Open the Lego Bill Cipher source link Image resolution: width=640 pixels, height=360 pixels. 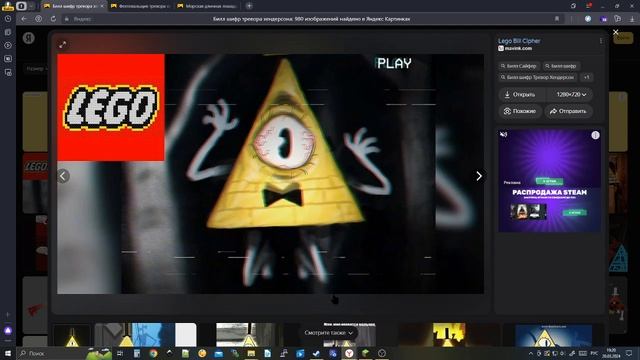519,41
